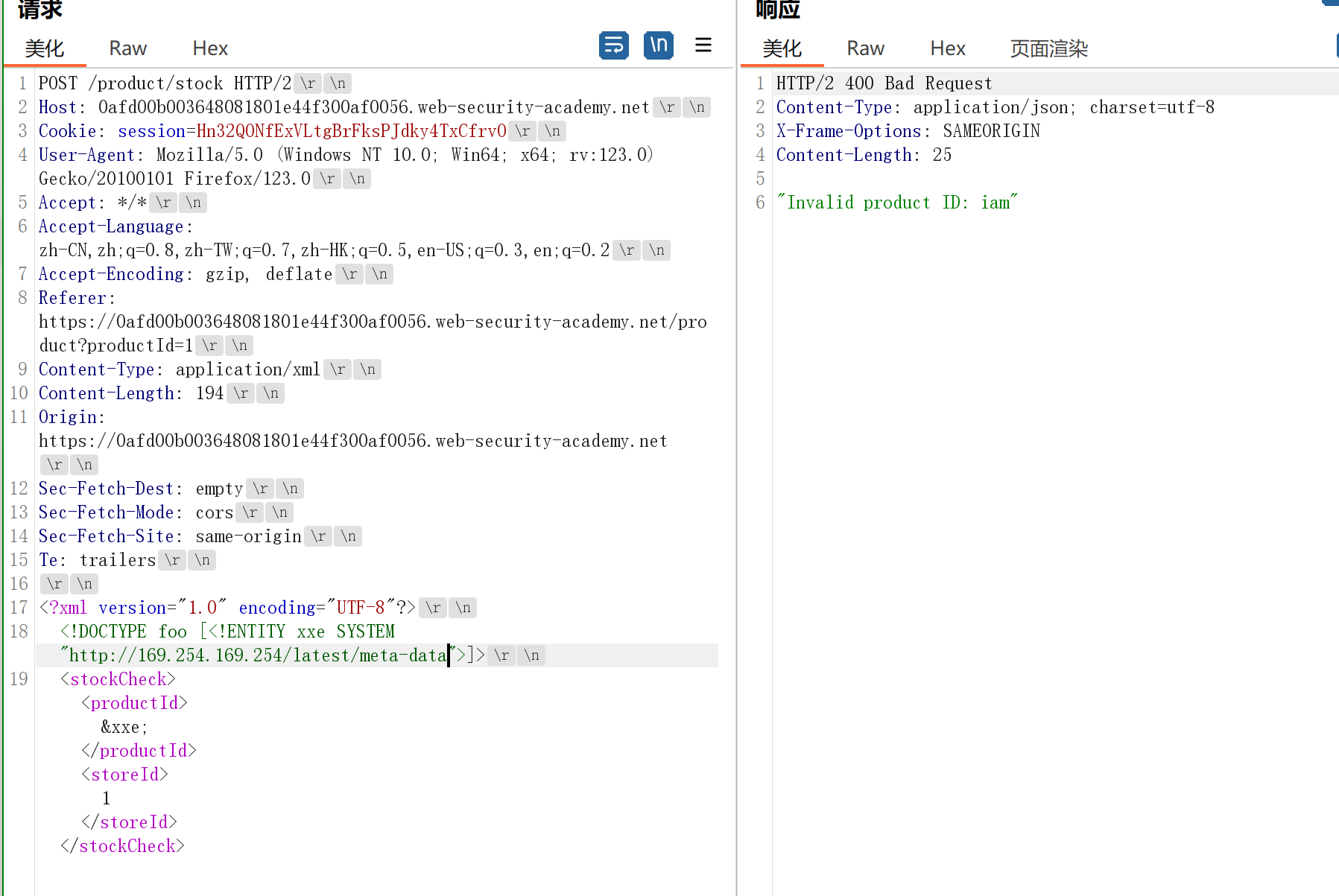Select the request 美化 tab

tap(45, 48)
